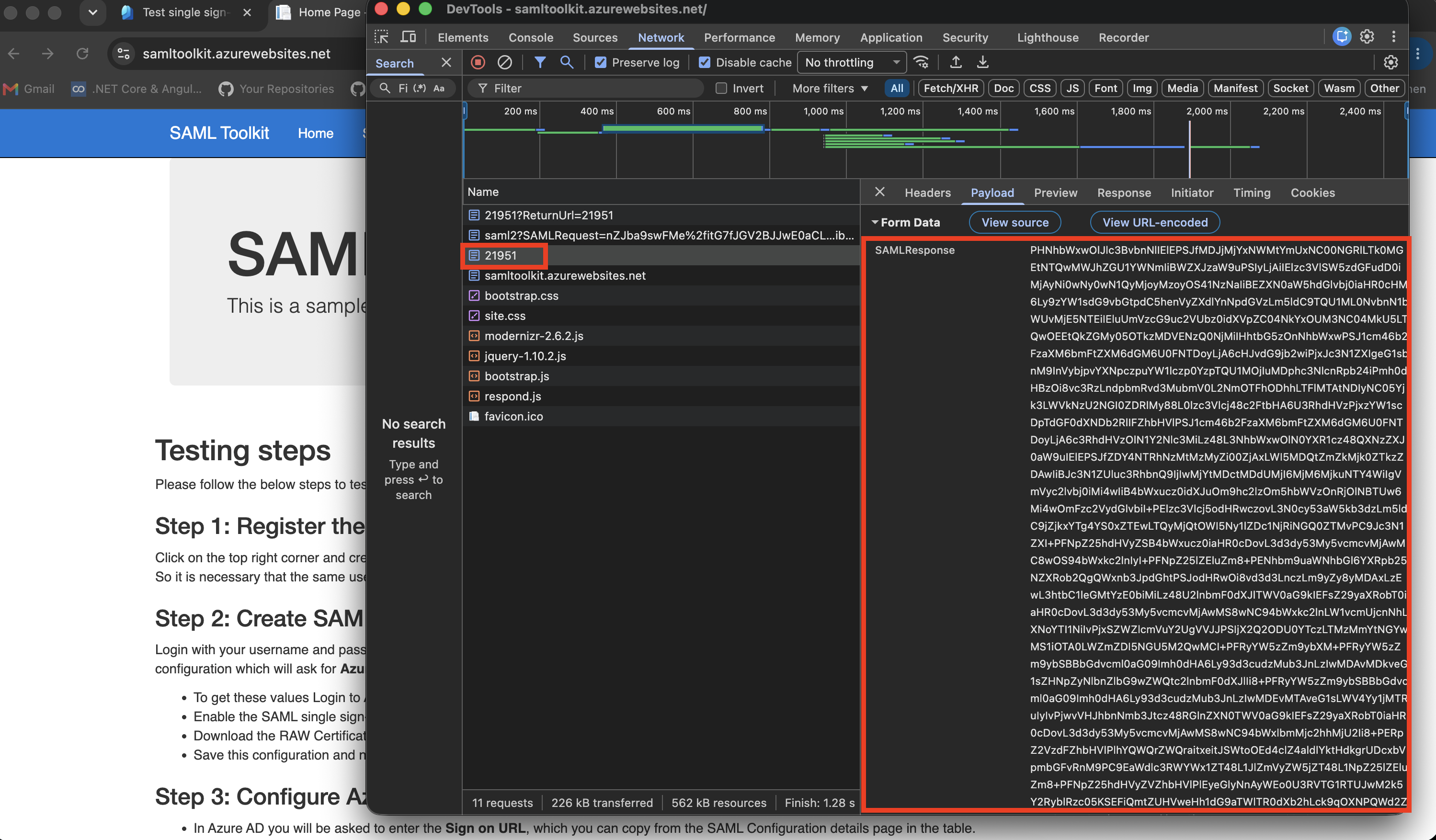Close the Search side panel
This screenshot has width=1436, height=840.
point(446,63)
